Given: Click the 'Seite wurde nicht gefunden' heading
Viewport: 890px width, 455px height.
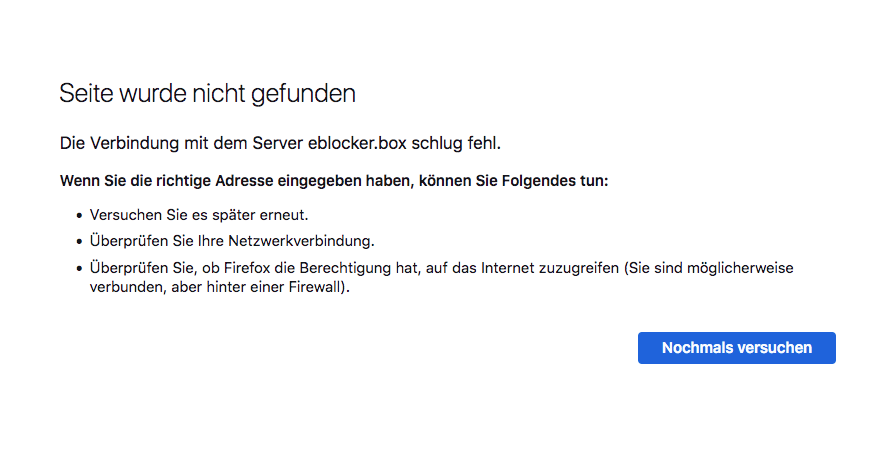Looking at the screenshot, I should pyautogui.click(x=207, y=94).
